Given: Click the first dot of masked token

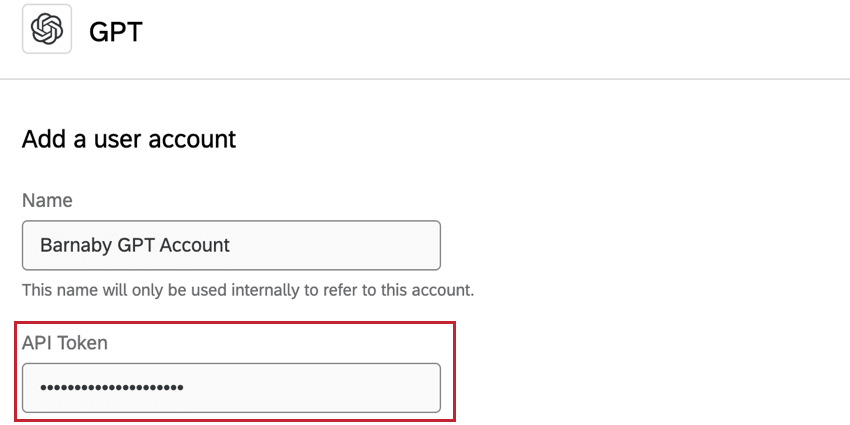Looking at the screenshot, I should coord(43,387).
